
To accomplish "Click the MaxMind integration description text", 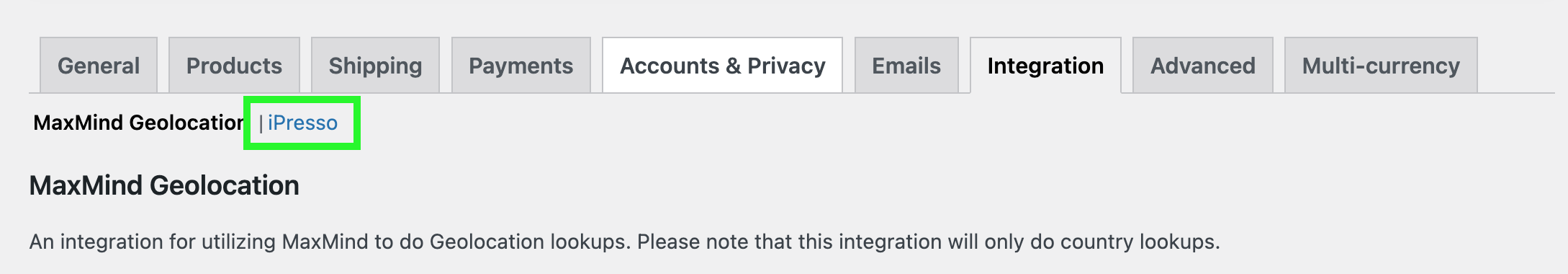I will pos(624,242).
